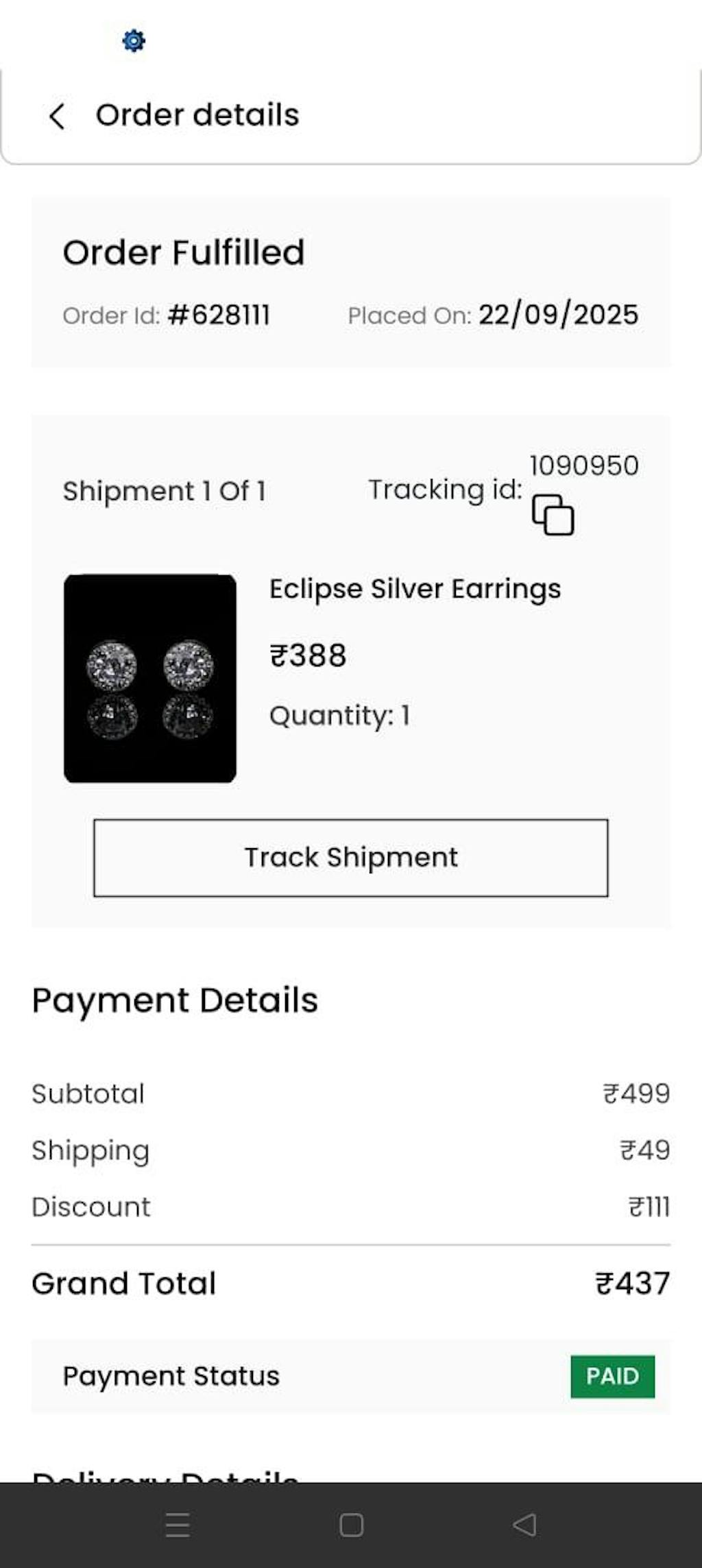Tap the Grand Total amount ₹437
702x1568 pixels.
632,1283
